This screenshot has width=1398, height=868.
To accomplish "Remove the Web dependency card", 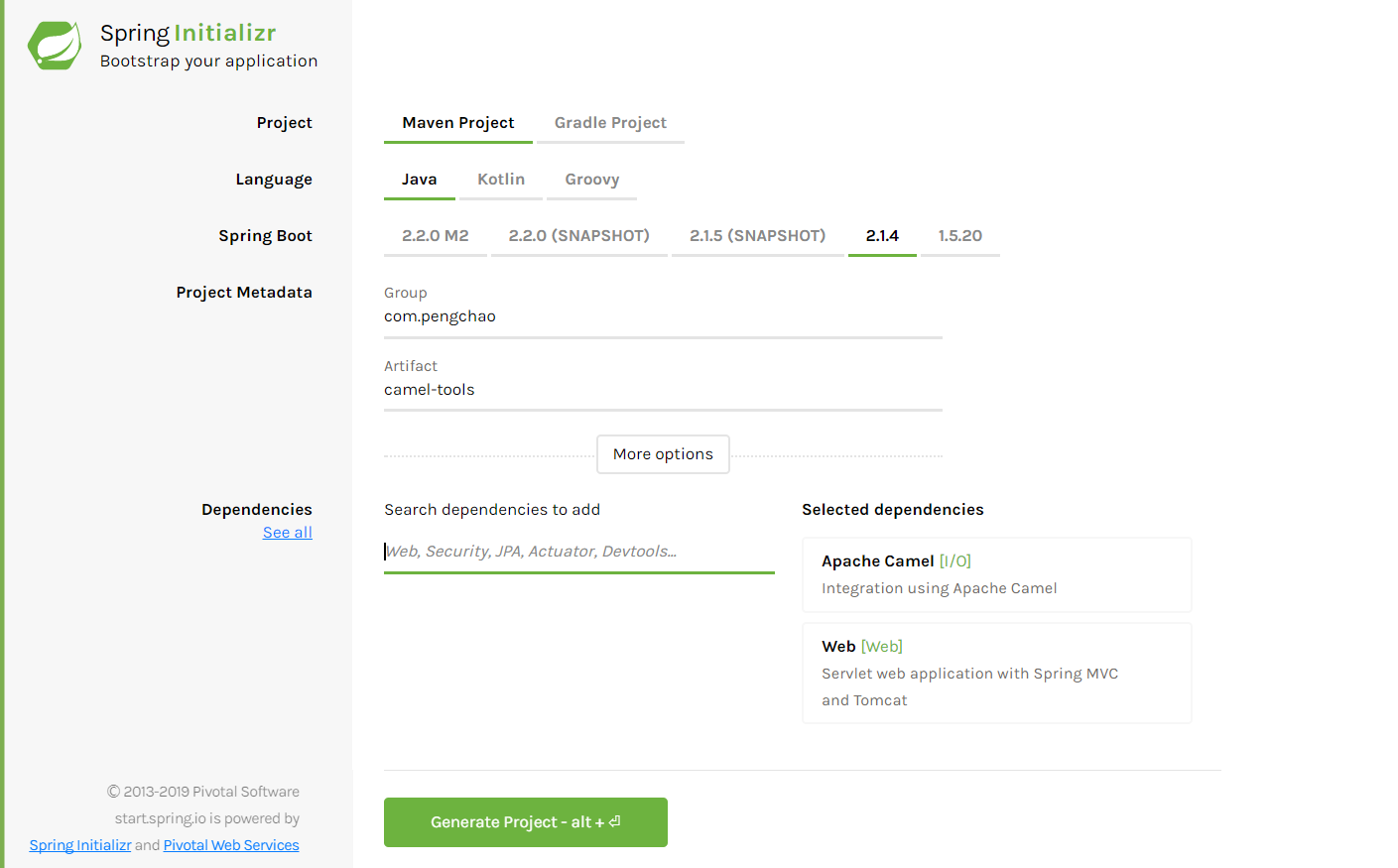I will click(x=996, y=672).
